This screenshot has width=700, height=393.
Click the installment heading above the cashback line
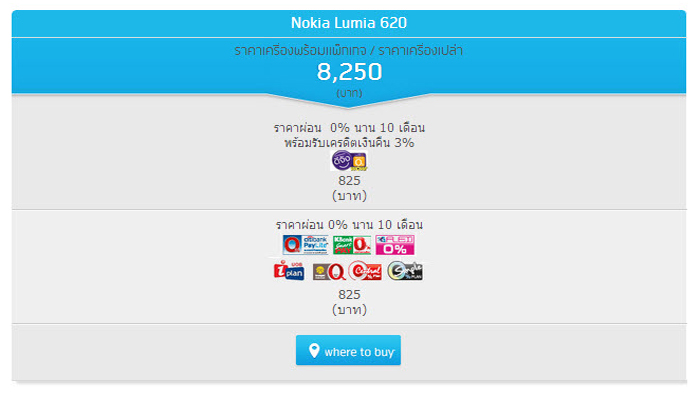(x=349, y=128)
